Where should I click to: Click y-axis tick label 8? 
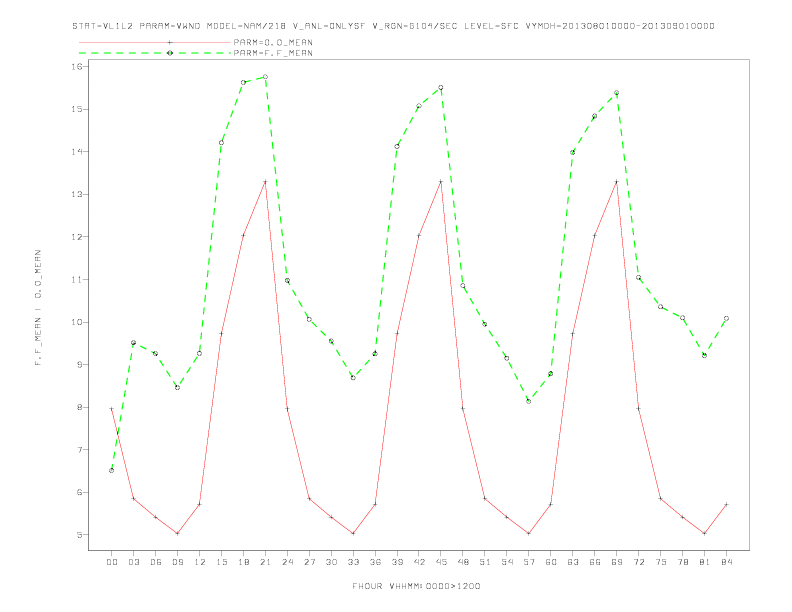coord(80,407)
